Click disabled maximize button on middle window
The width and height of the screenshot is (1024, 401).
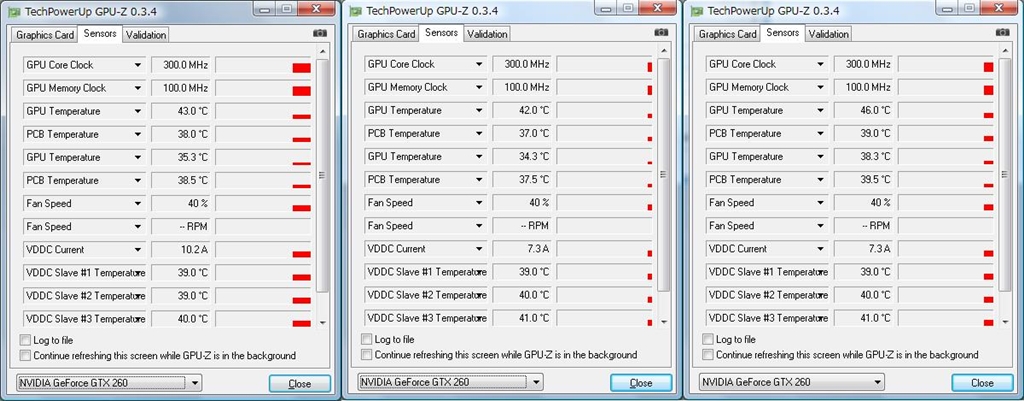point(628,8)
